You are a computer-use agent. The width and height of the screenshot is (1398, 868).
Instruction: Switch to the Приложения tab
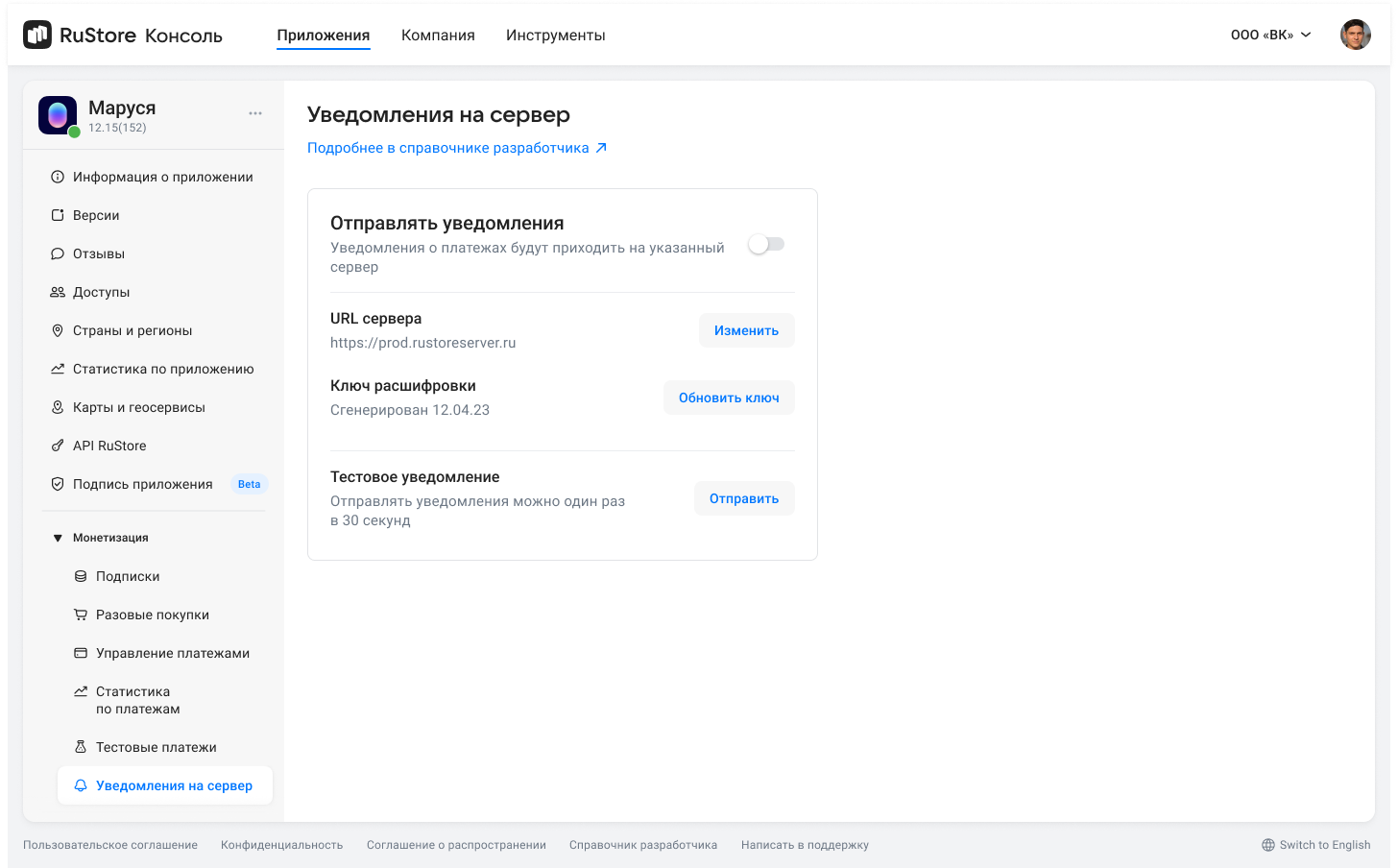pyautogui.click(x=324, y=35)
